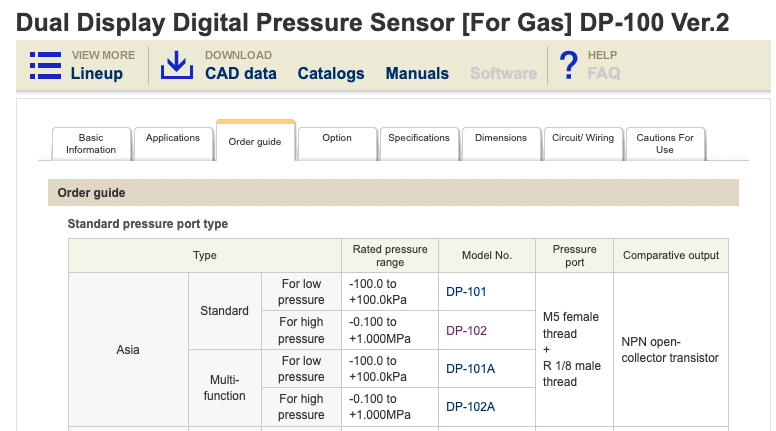Open the visited DP-102 model link

pyautogui.click(x=466, y=330)
